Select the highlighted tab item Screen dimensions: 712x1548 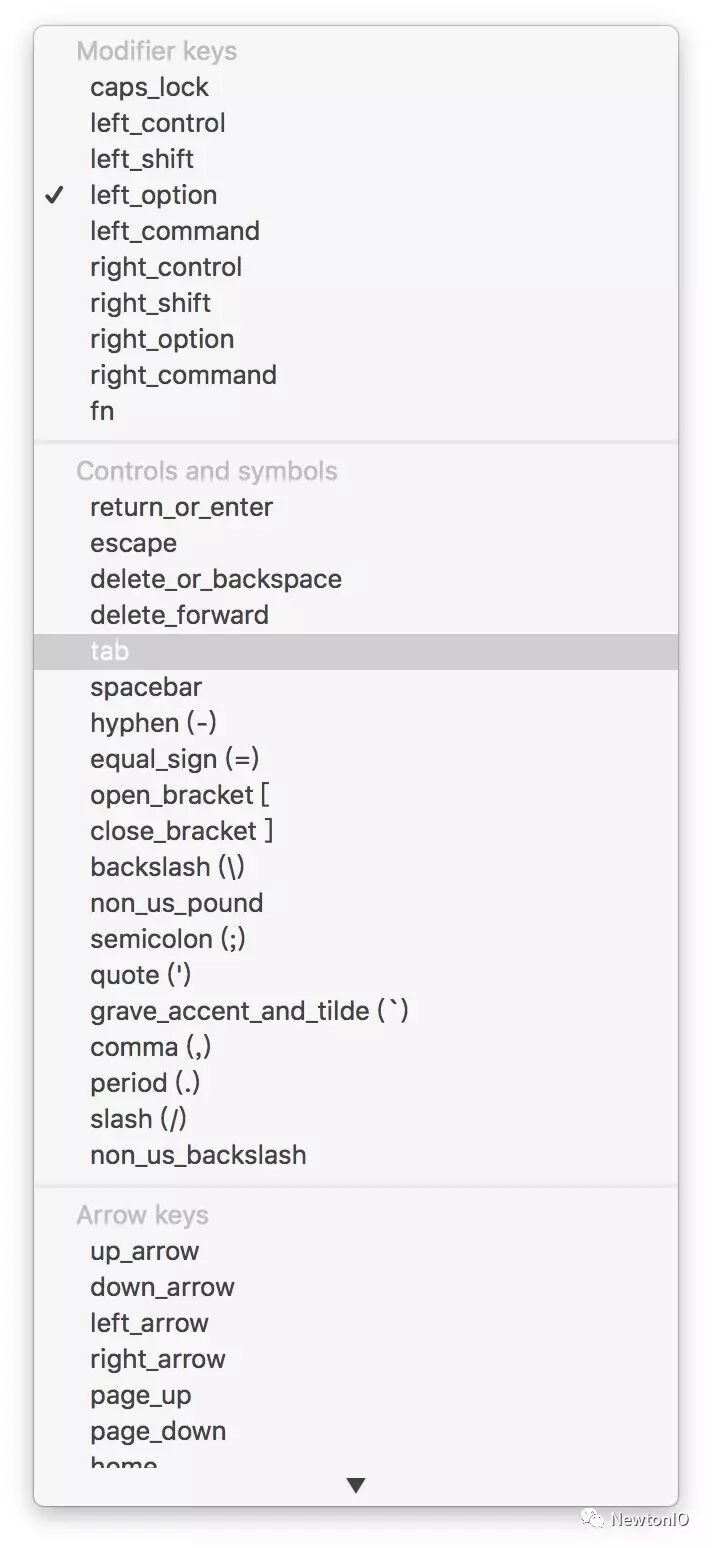coord(109,651)
